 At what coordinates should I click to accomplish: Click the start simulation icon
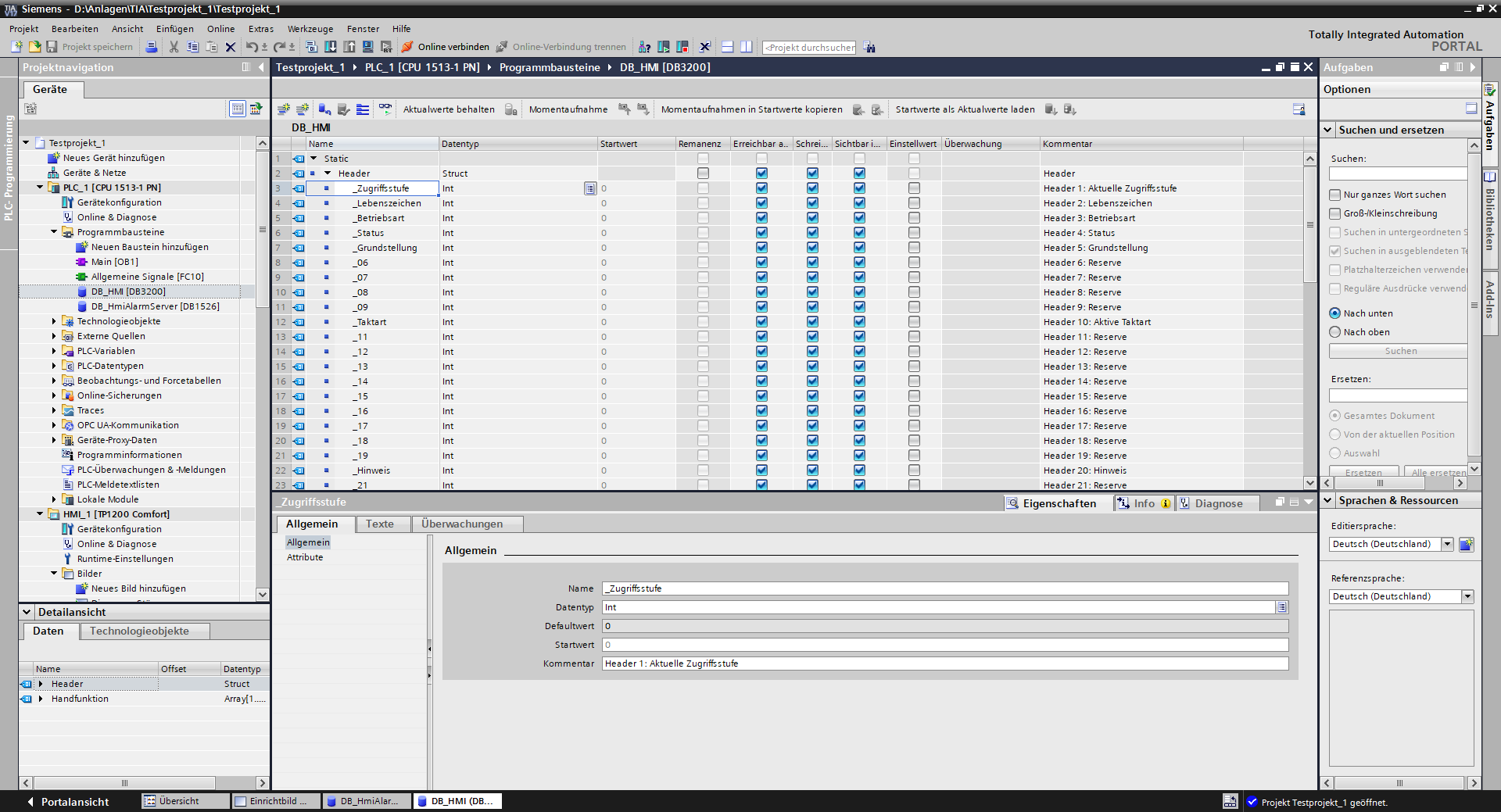point(367,47)
